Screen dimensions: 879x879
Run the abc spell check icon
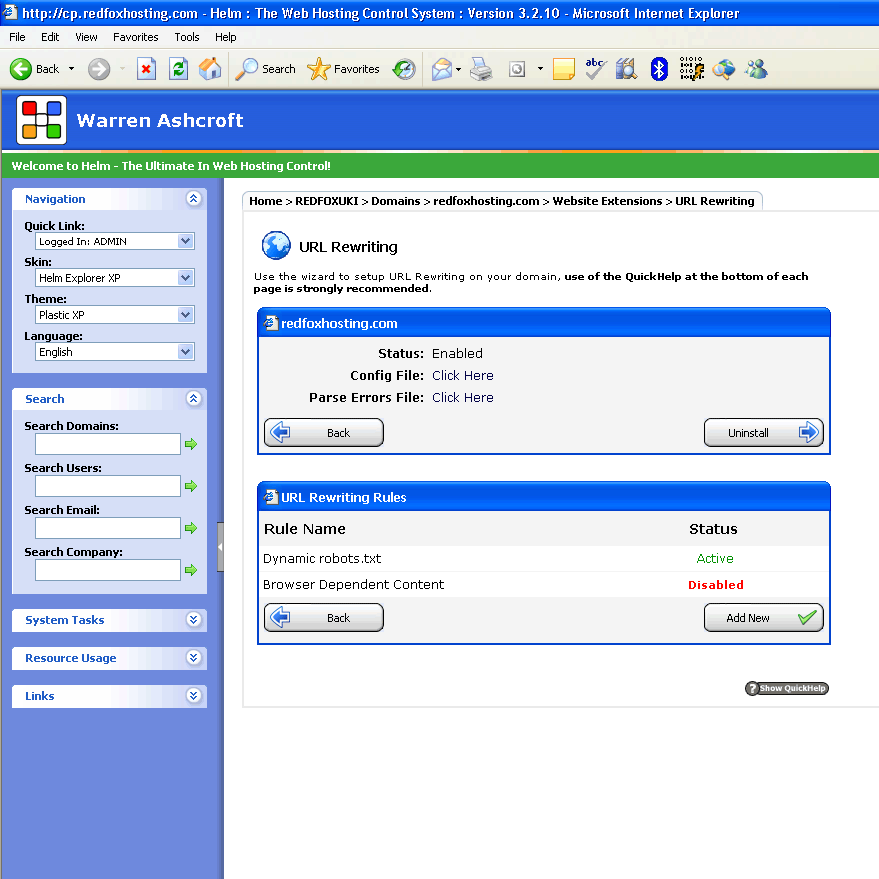pyautogui.click(x=595, y=70)
